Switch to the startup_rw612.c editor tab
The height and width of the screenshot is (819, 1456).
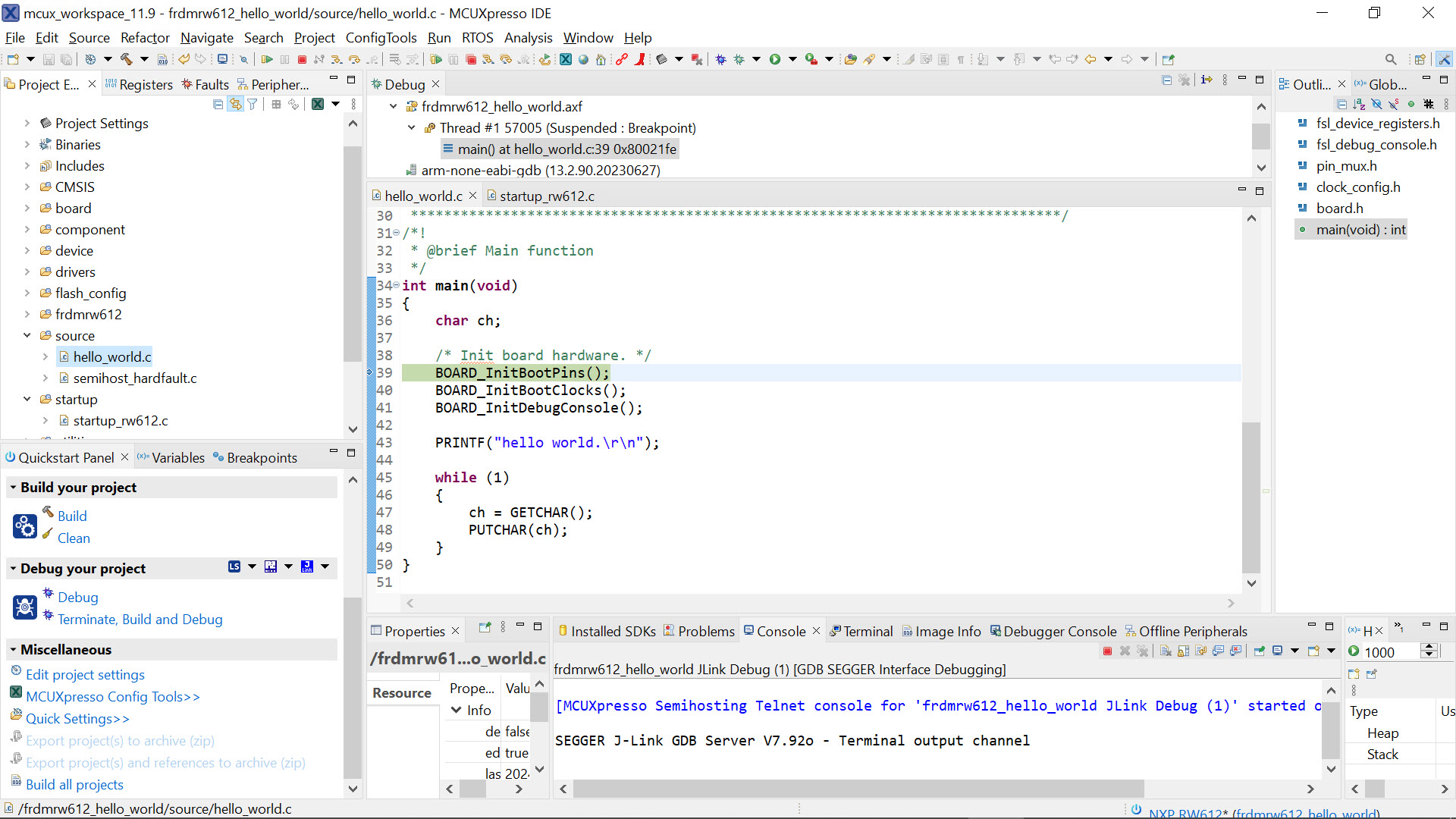tap(546, 196)
